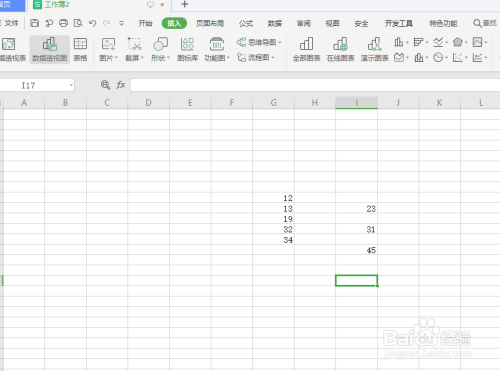
Task: Click the plus to add new tab
Action: 184,4
